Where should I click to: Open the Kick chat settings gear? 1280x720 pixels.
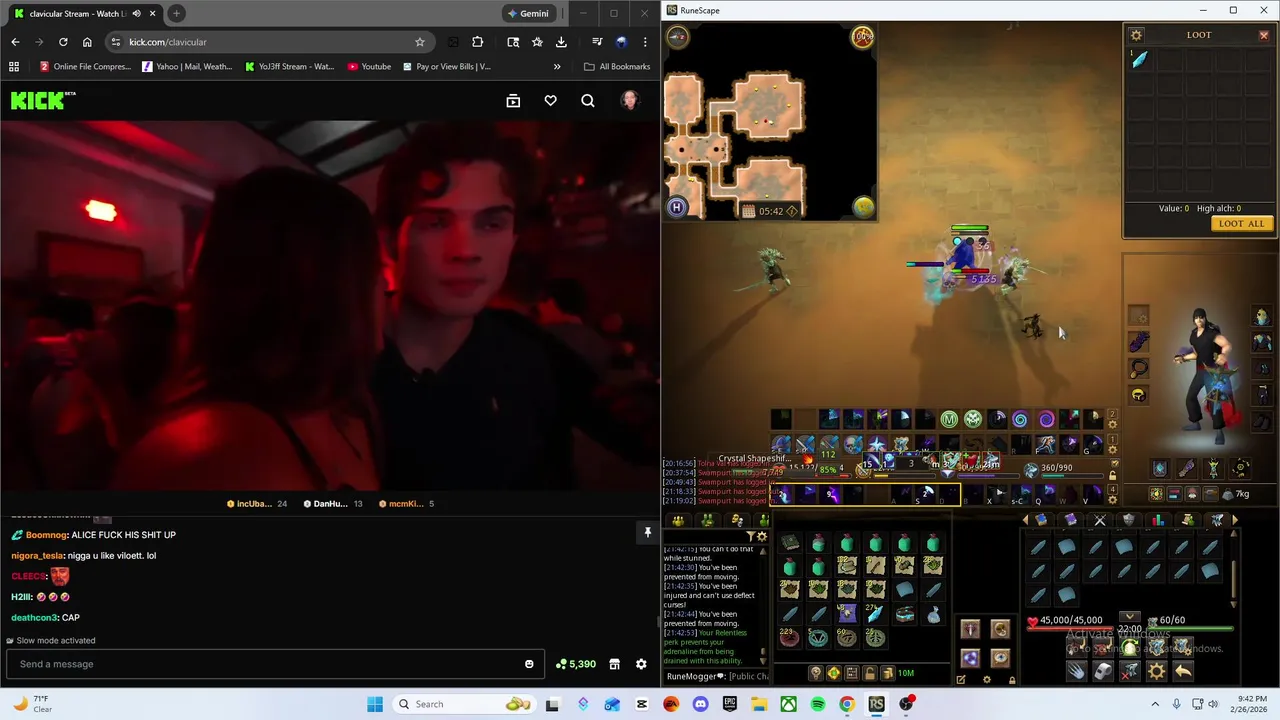[641, 664]
